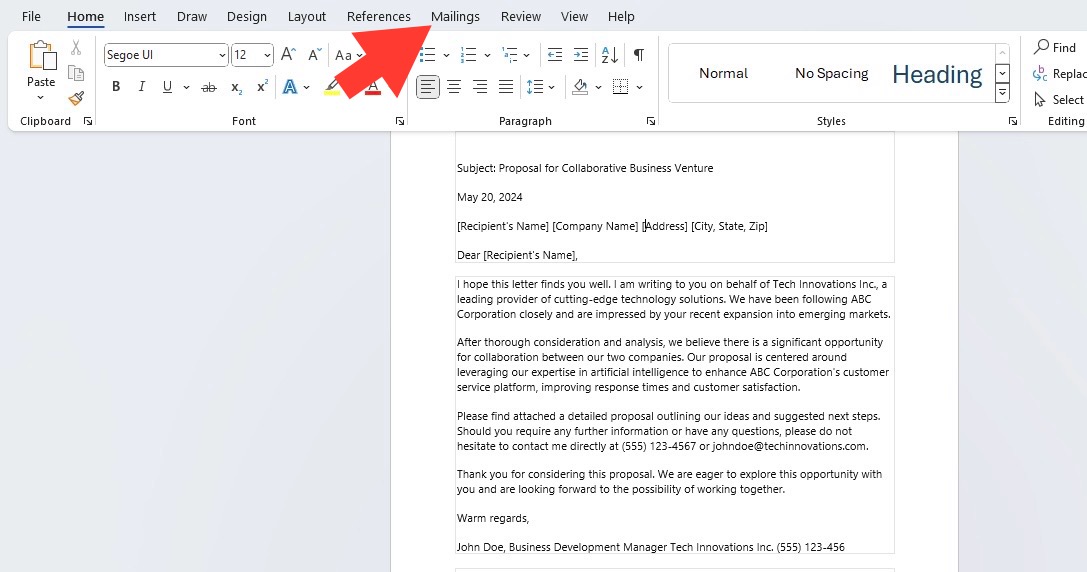Open underline style dropdown arrow
1087x572 pixels.
coord(186,87)
